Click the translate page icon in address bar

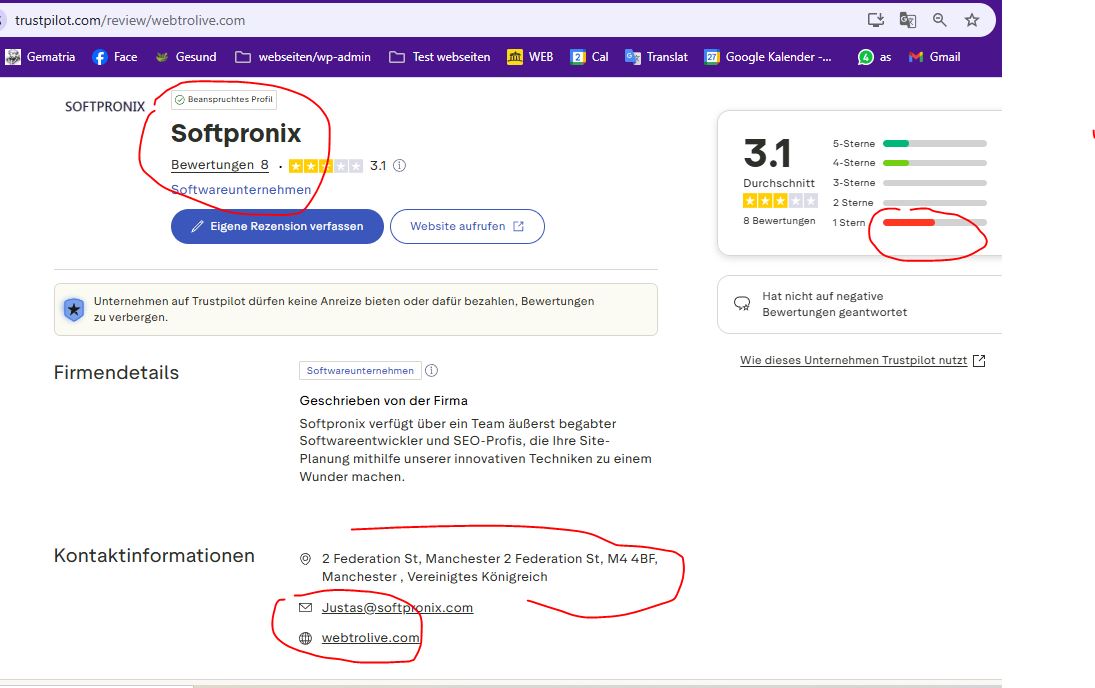pyautogui.click(x=907, y=20)
